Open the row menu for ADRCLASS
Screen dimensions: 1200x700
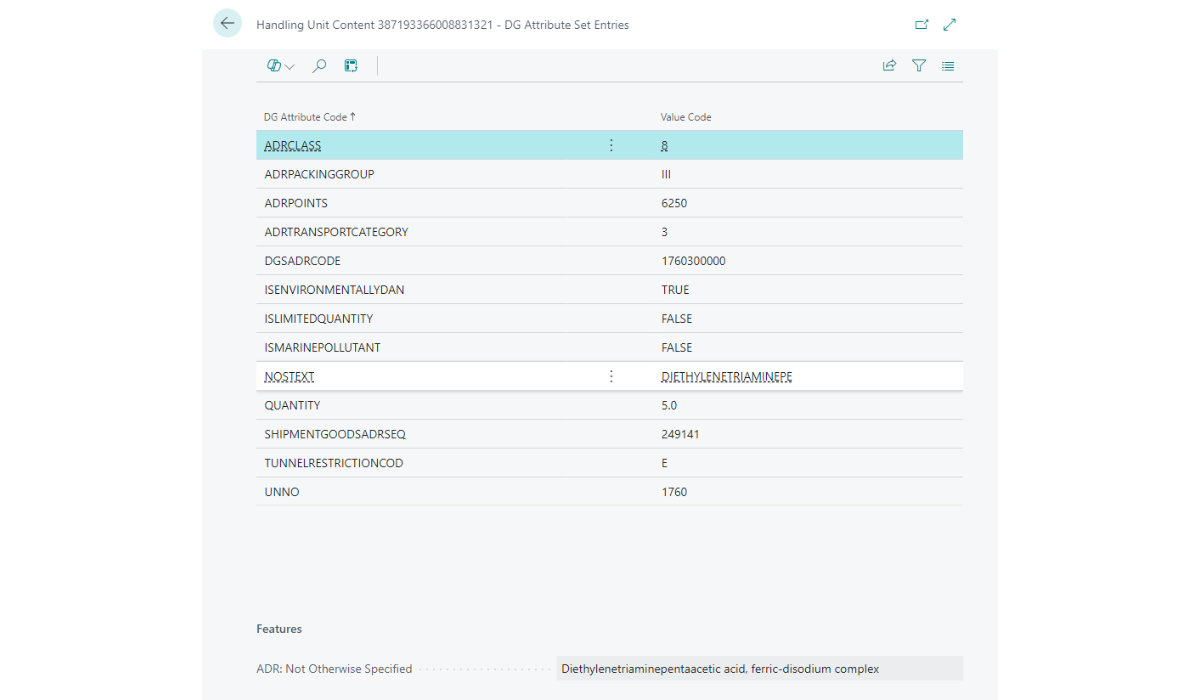click(x=611, y=146)
